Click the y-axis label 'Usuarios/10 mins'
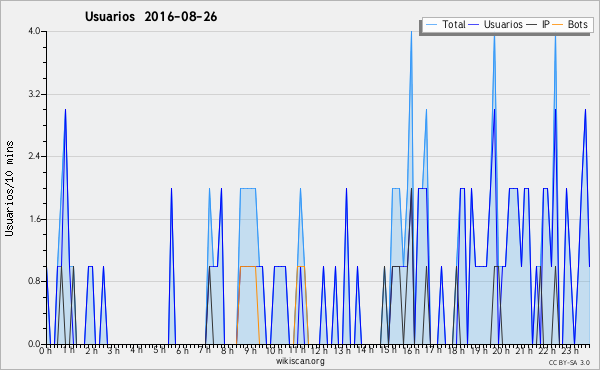This screenshot has height=370, width=600. (x=9, y=189)
